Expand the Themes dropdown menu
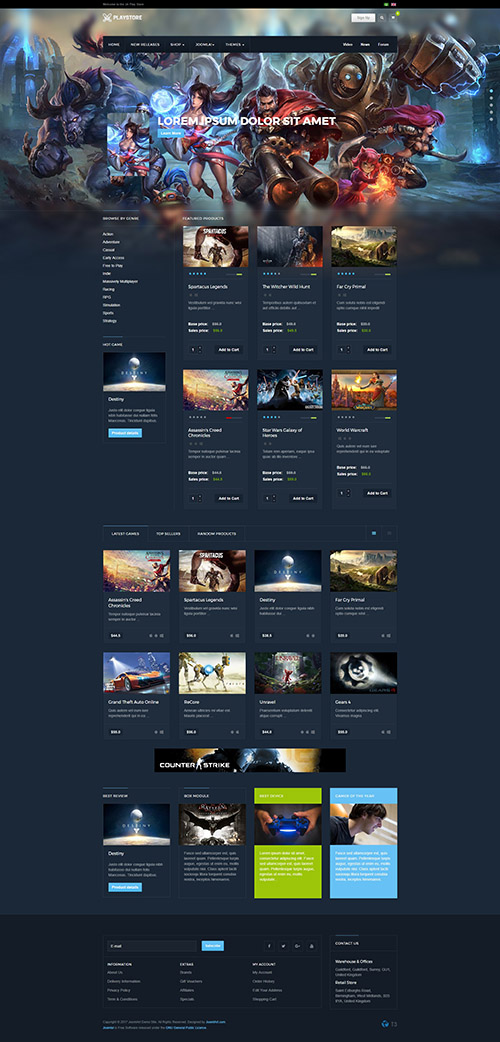 pyautogui.click(x=235, y=45)
